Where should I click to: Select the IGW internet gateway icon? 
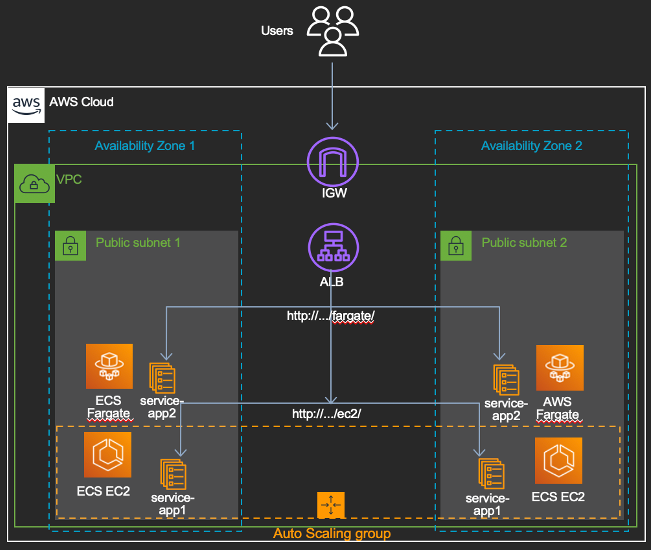point(333,162)
